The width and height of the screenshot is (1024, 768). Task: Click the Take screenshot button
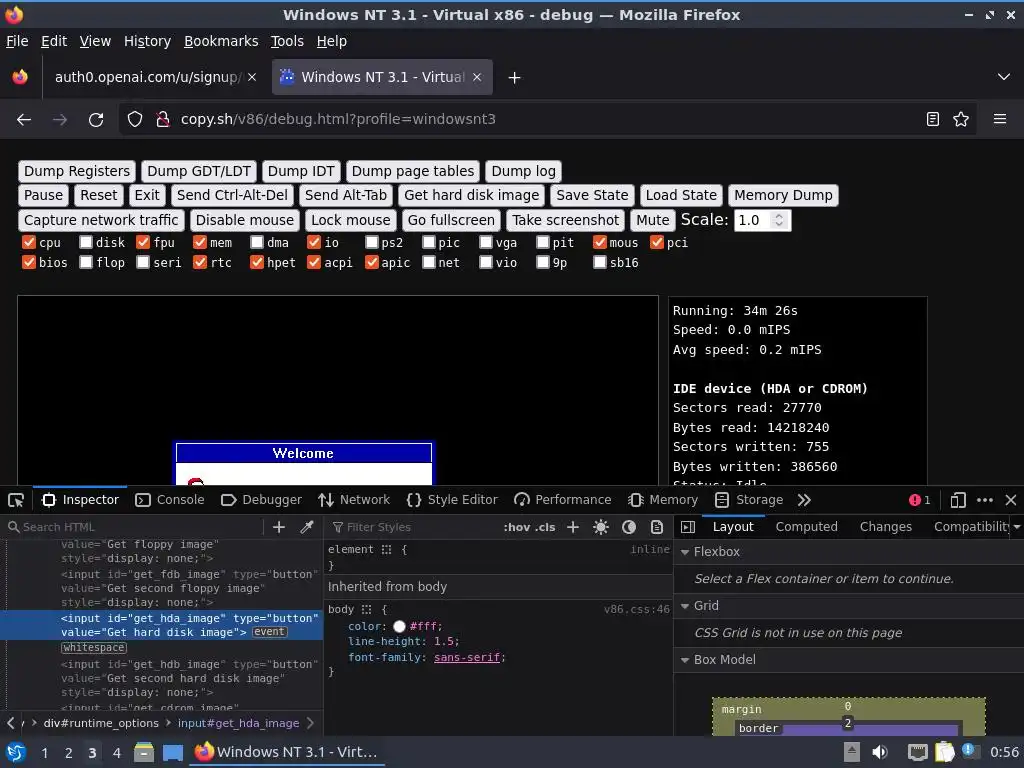[x=566, y=220]
